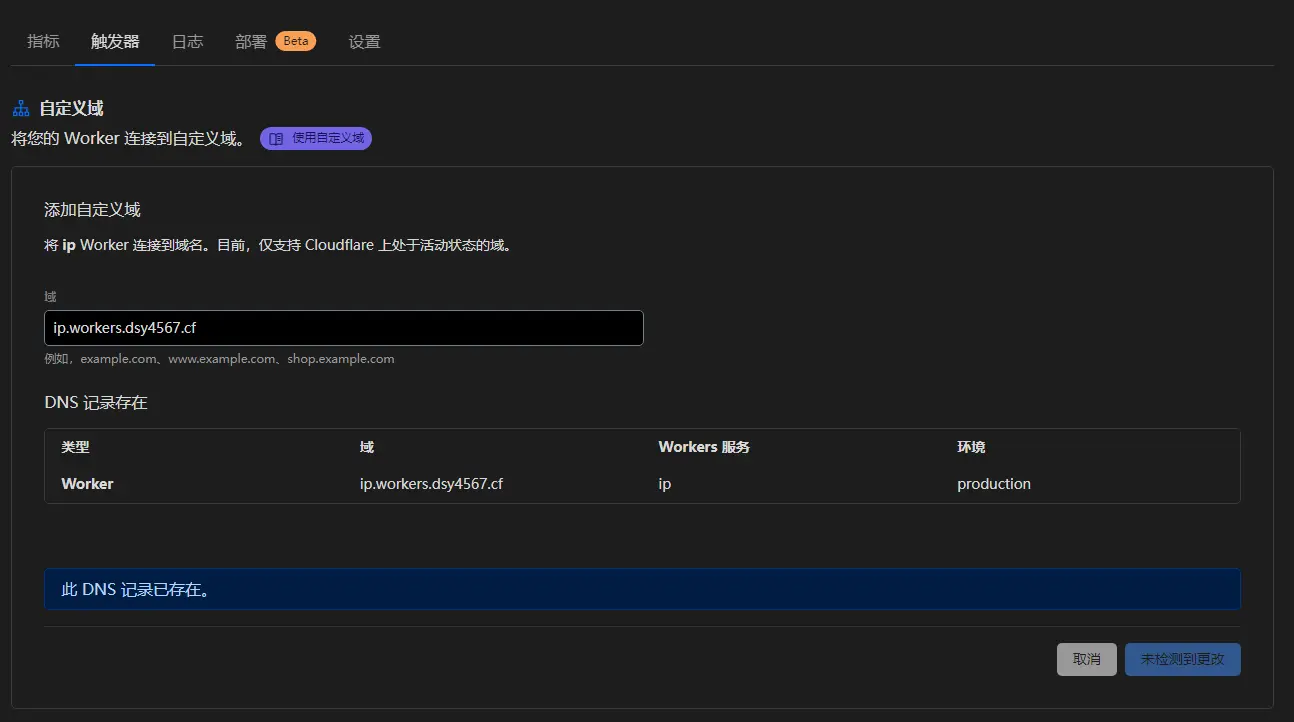Click the 域 input field

coord(343,328)
